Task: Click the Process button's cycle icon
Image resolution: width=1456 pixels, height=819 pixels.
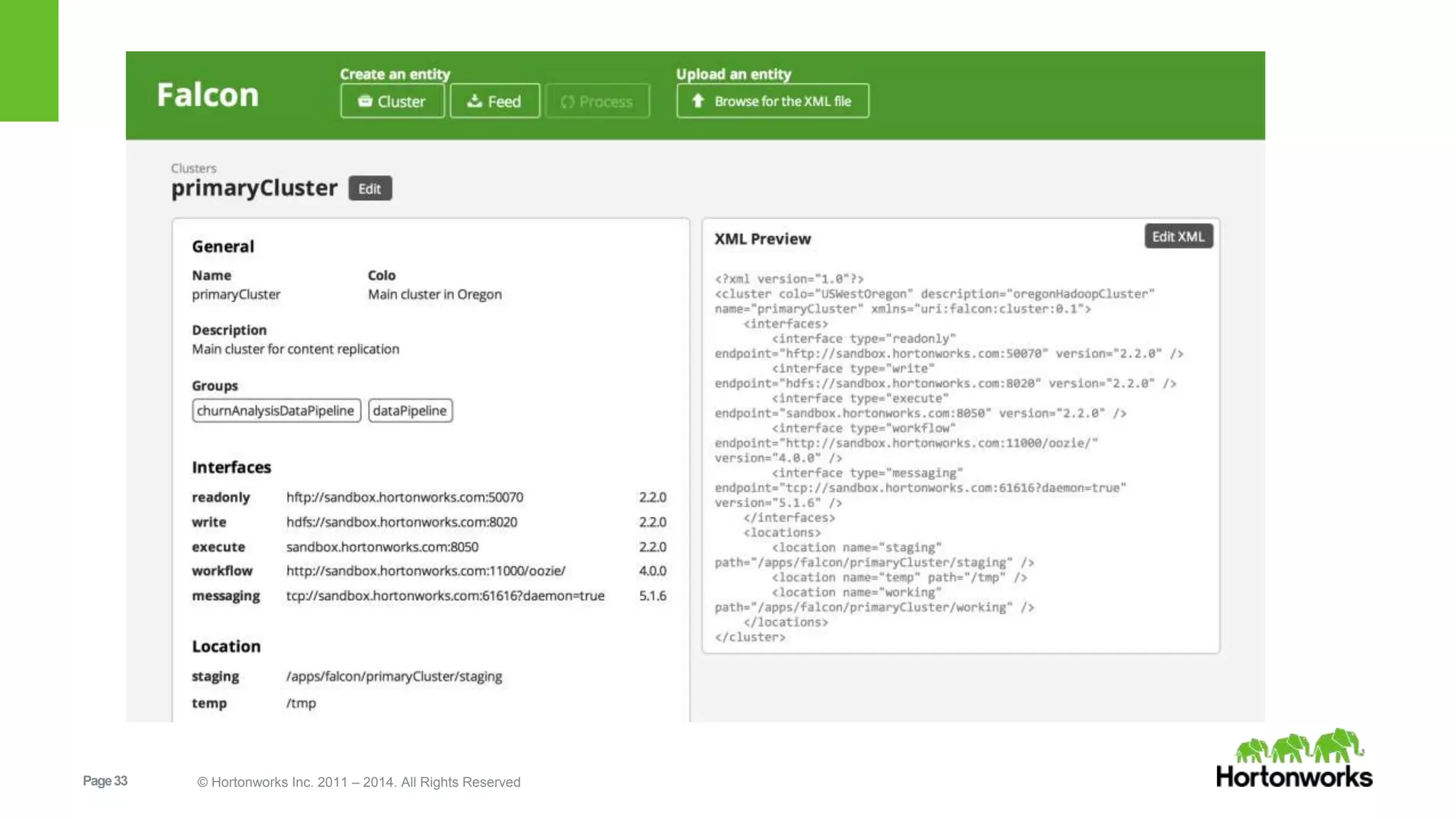Action: pyautogui.click(x=567, y=102)
